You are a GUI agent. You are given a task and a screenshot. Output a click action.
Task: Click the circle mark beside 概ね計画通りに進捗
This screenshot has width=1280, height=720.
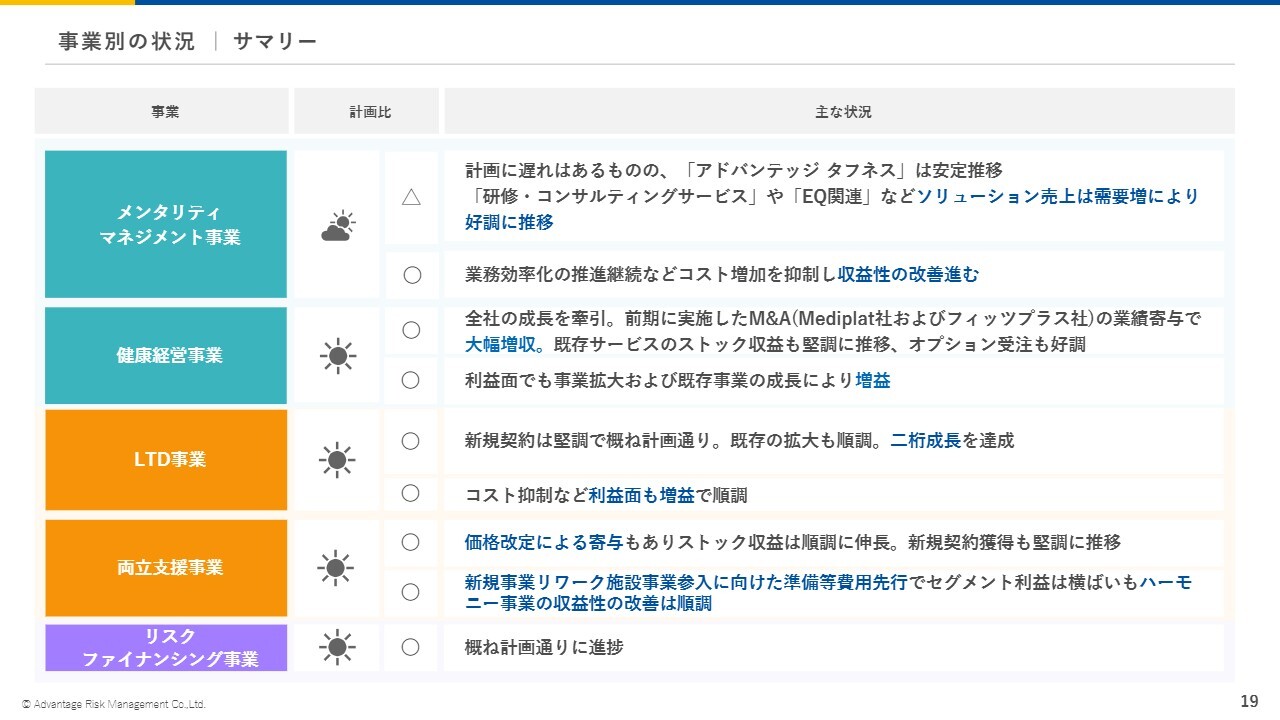411,647
